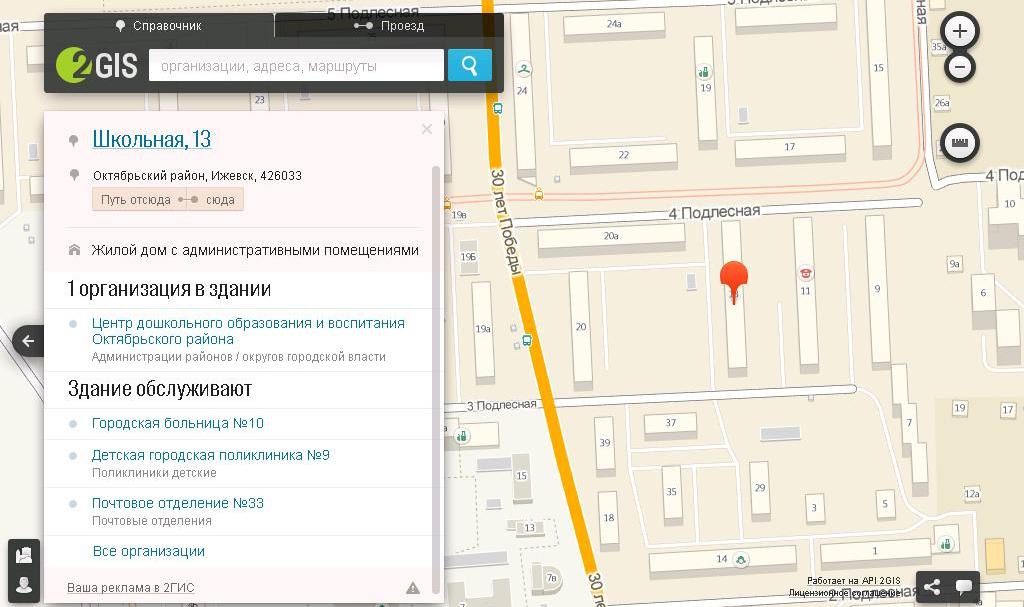Click the green icon next to building 1
This screenshot has width=1024, height=607.
point(945,544)
